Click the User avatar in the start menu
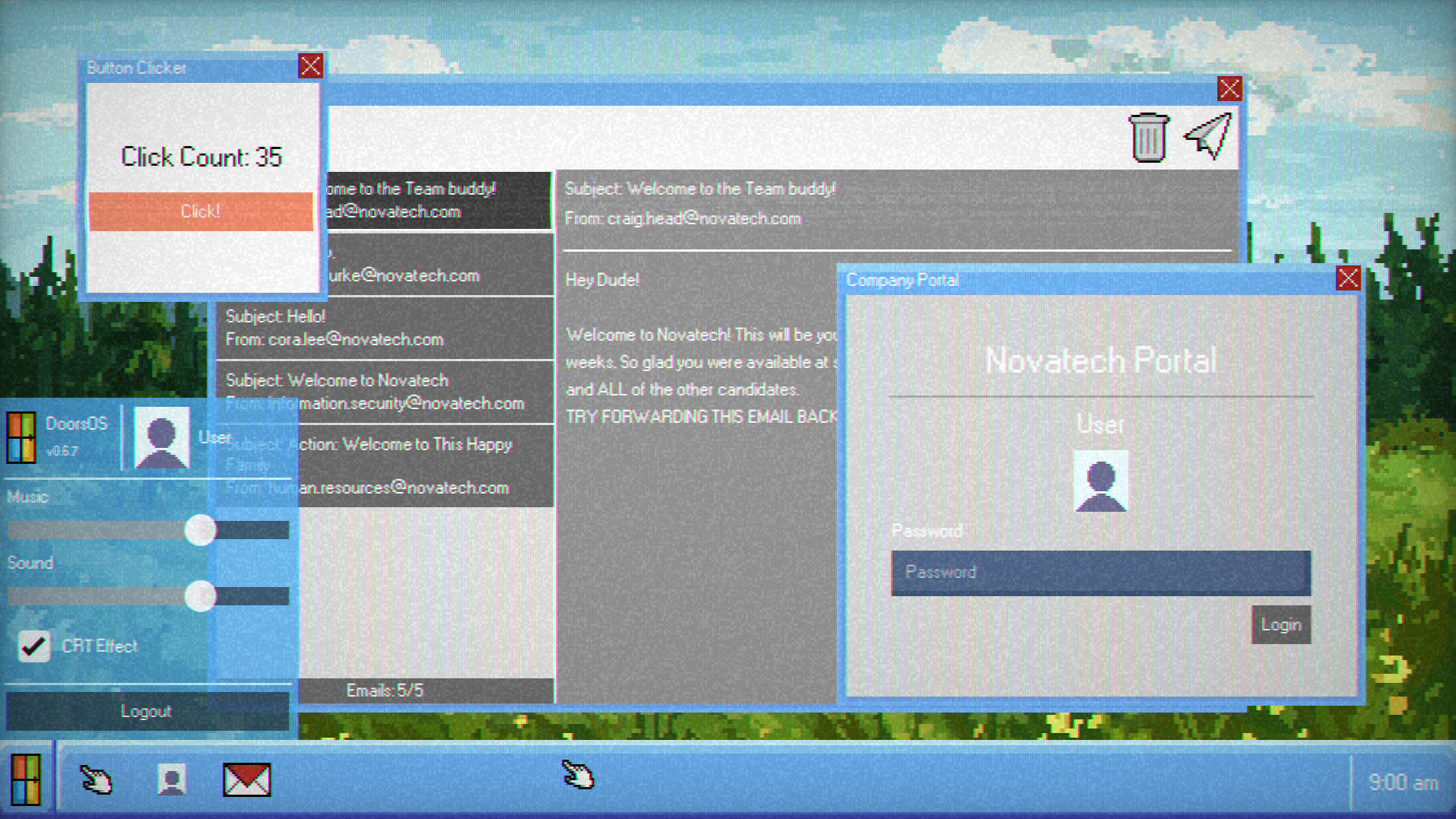The image size is (1456, 819). point(161,438)
